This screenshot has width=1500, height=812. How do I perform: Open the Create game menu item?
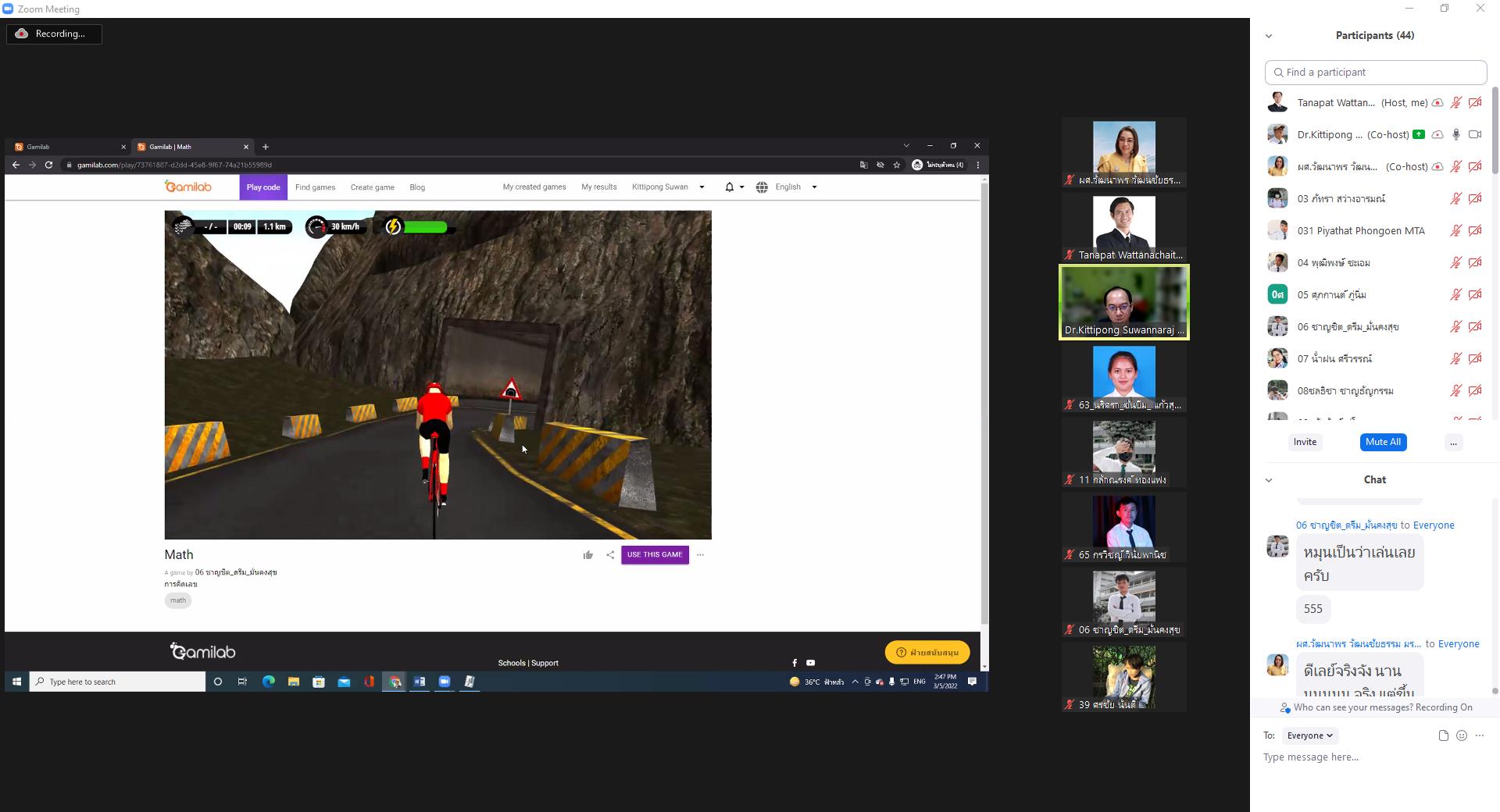pos(373,187)
